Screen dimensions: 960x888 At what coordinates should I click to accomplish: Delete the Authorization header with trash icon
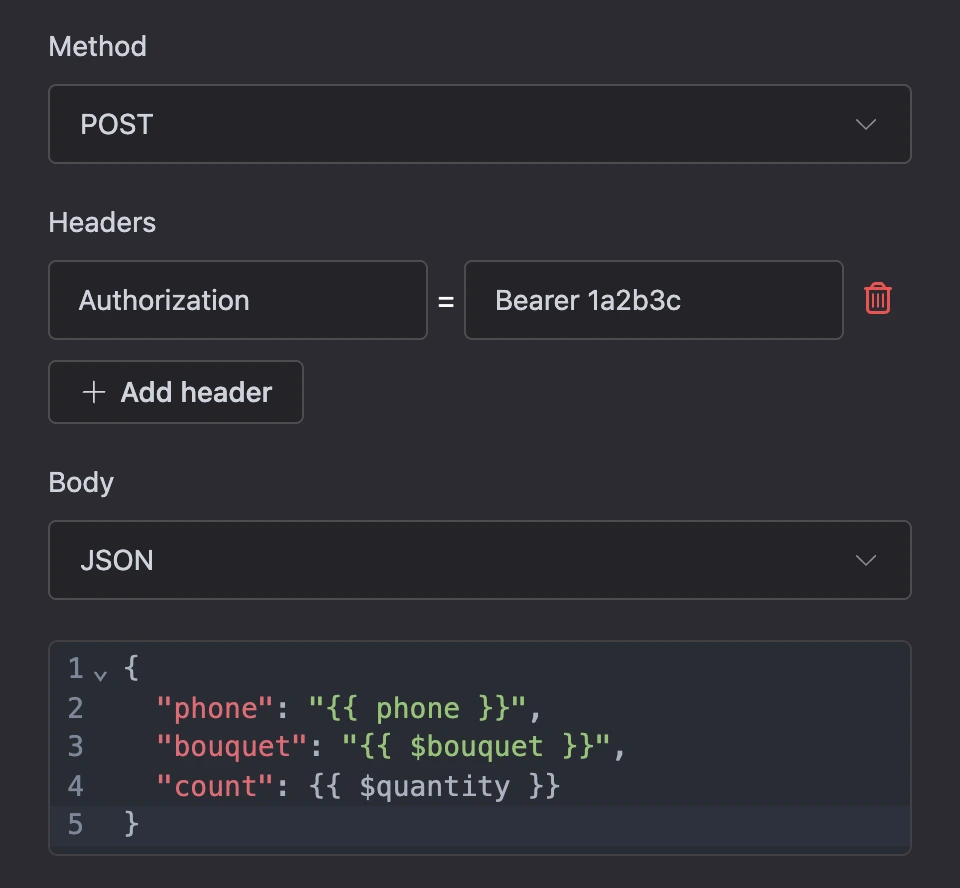(877, 299)
